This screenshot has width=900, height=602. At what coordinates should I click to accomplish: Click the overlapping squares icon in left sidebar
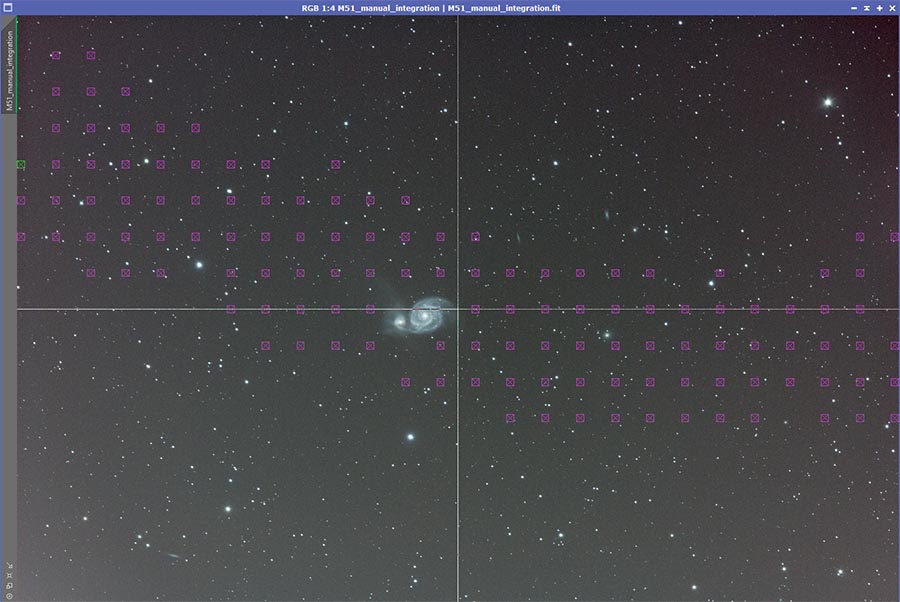[x=8, y=586]
